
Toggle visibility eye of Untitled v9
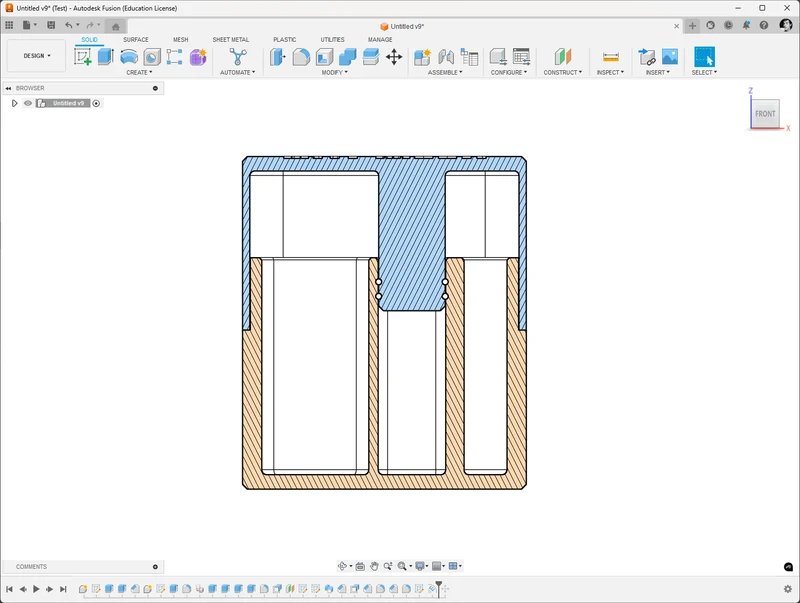pos(28,103)
